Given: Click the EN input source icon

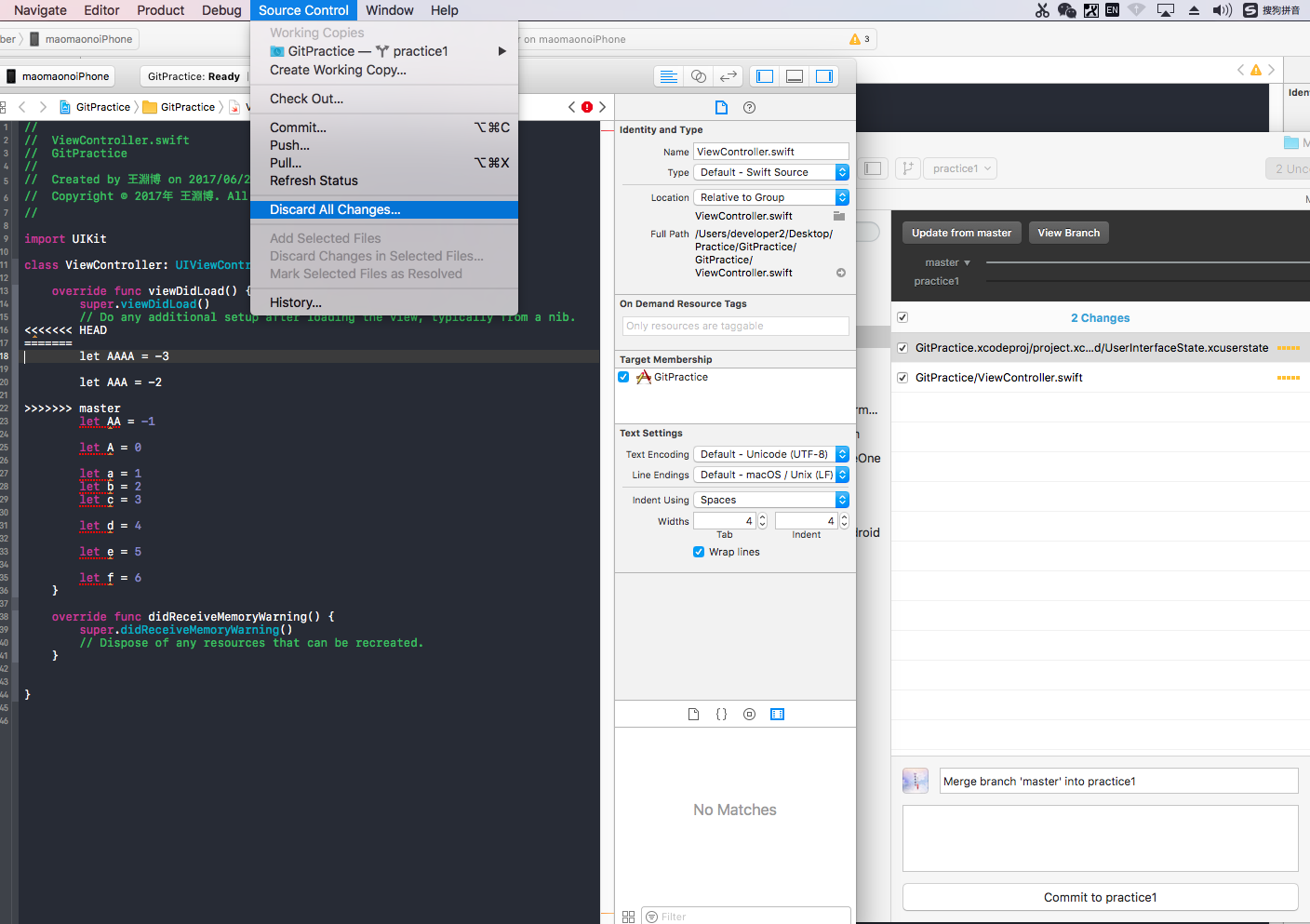Looking at the screenshot, I should [x=1112, y=10].
